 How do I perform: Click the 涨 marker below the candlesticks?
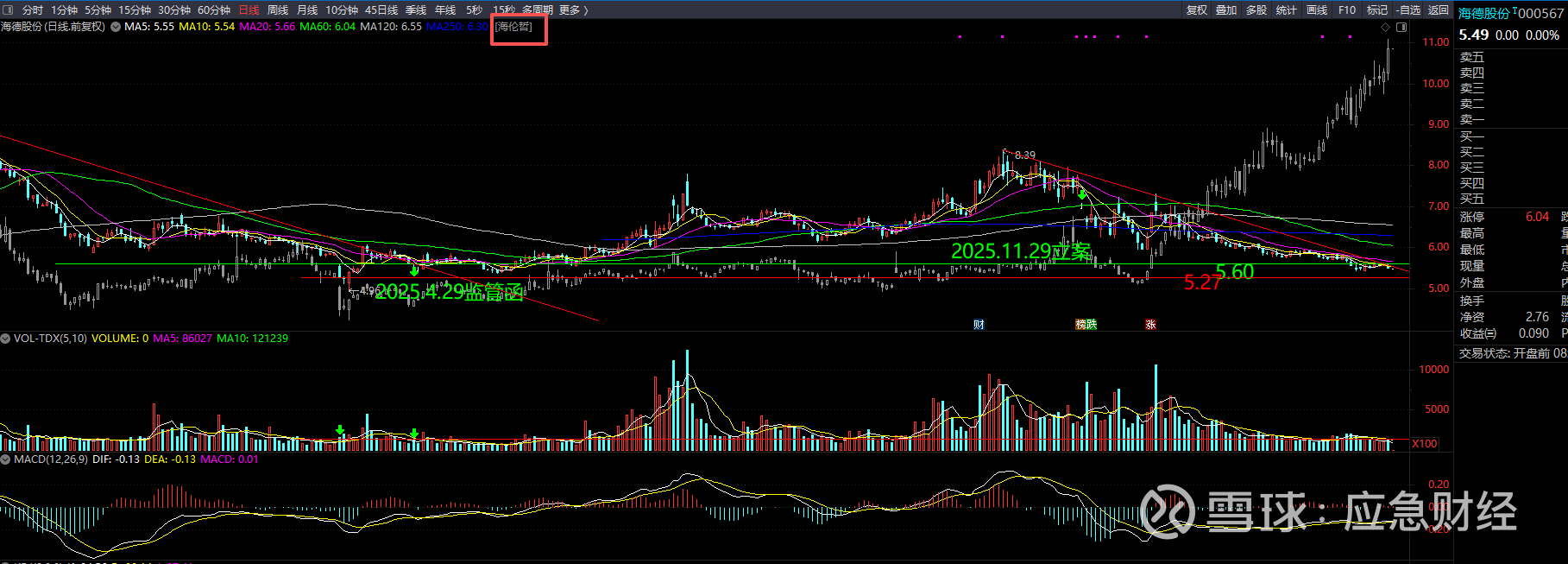pos(1150,325)
